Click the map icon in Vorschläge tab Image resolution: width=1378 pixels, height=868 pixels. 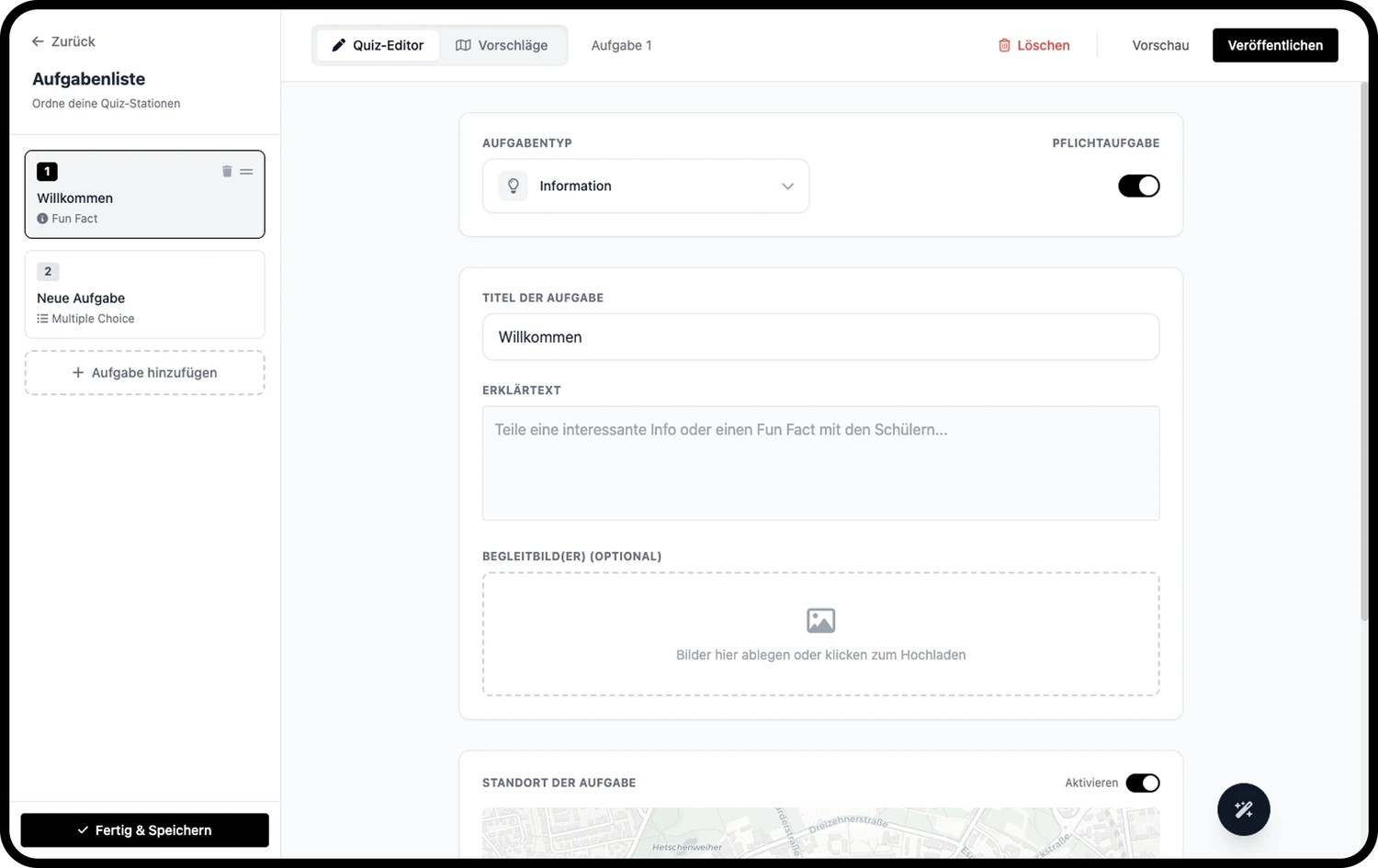click(x=463, y=45)
